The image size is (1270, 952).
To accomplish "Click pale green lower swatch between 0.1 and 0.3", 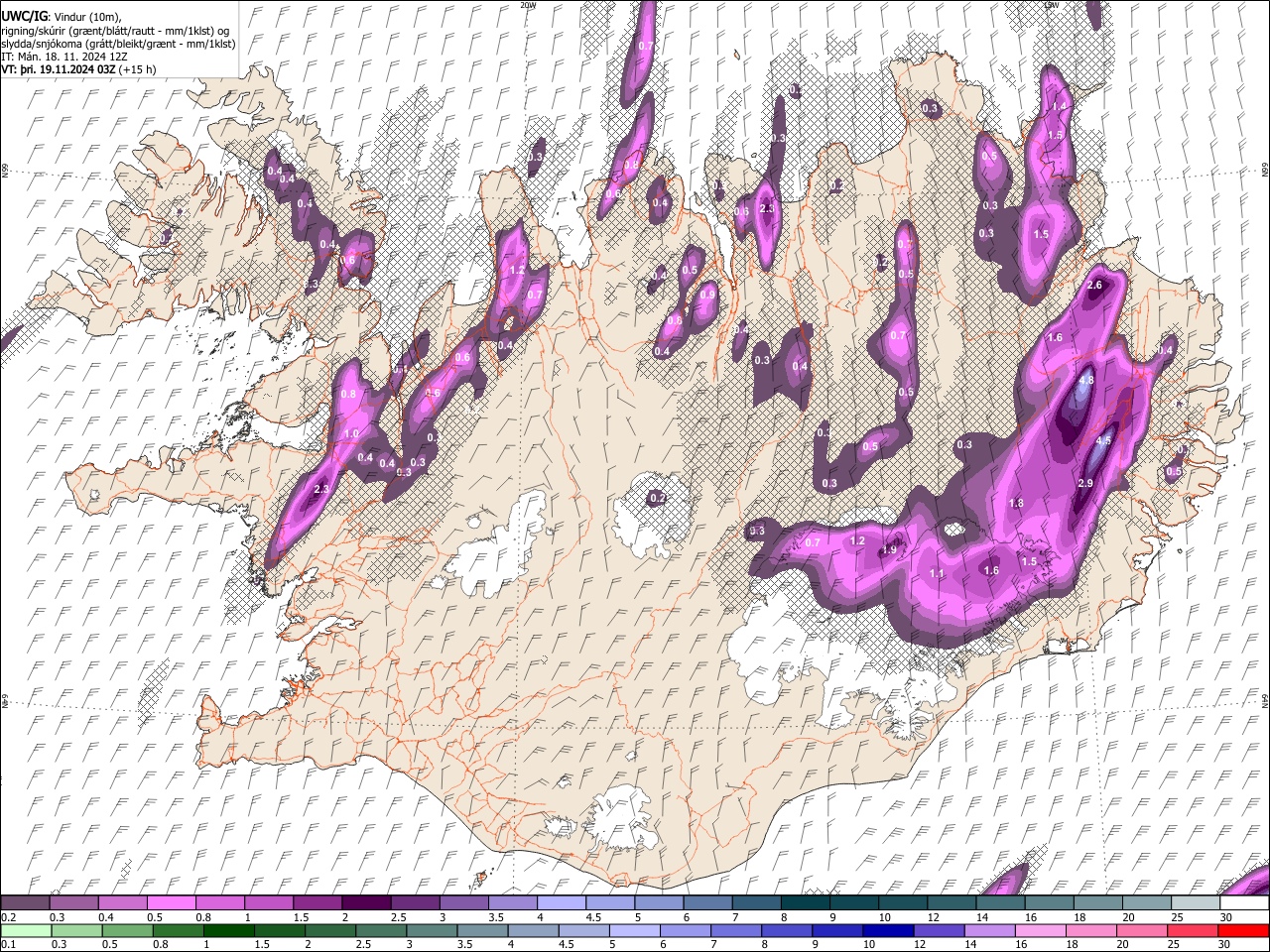I will coord(26,930).
